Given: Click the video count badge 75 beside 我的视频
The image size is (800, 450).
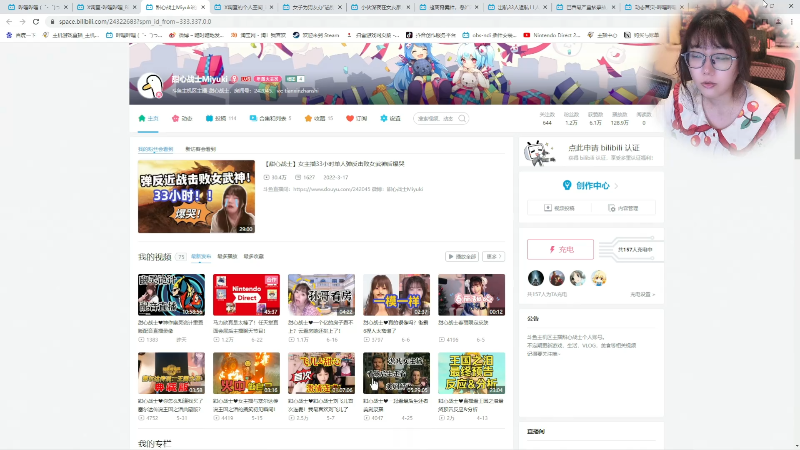Looking at the screenshot, I should tap(181, 257).
